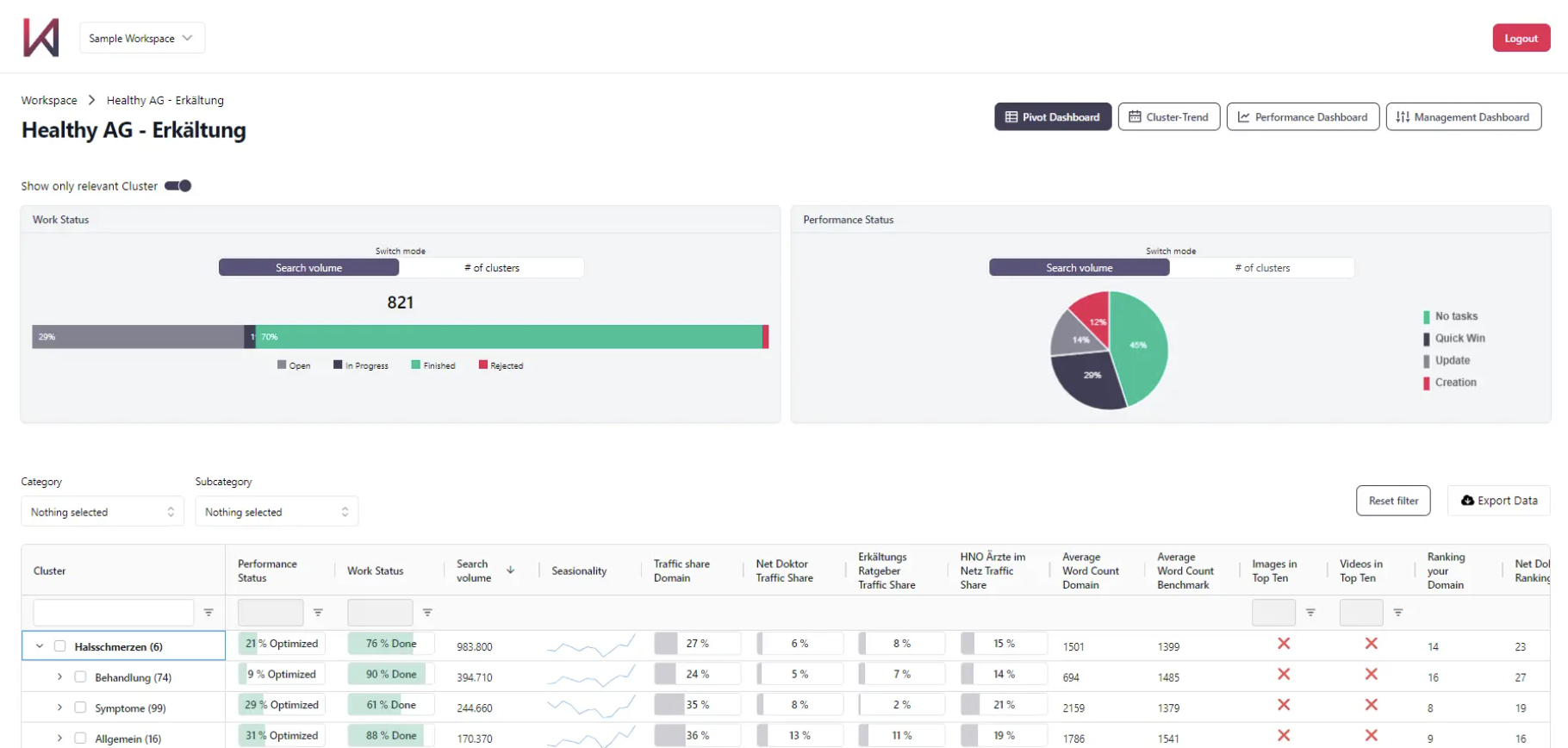
Task: Go to the Workspace breadcrumb link
Action: pyautogui.click(x=49, y=100)
